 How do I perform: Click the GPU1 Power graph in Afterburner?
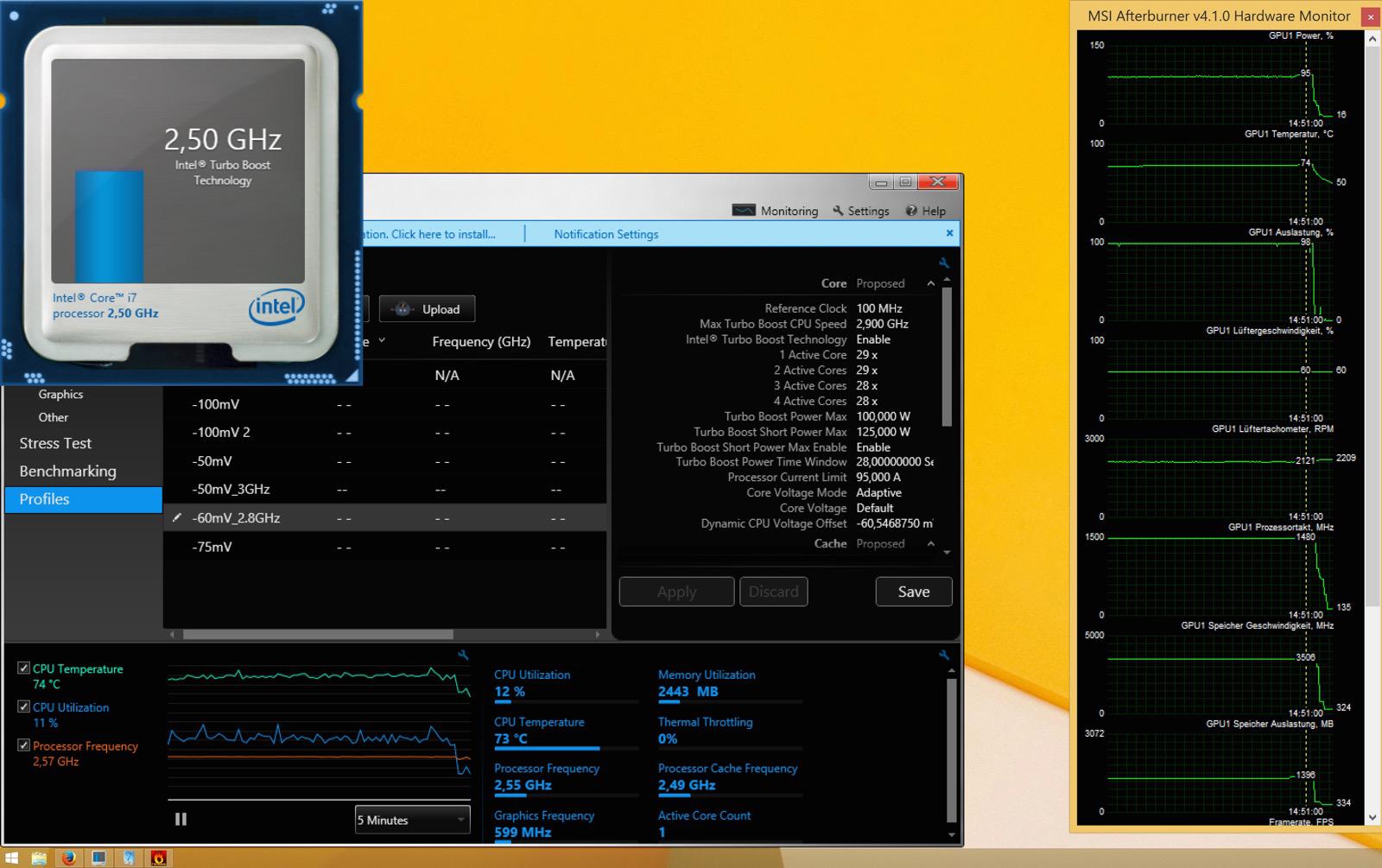(x=1220, y=84)
